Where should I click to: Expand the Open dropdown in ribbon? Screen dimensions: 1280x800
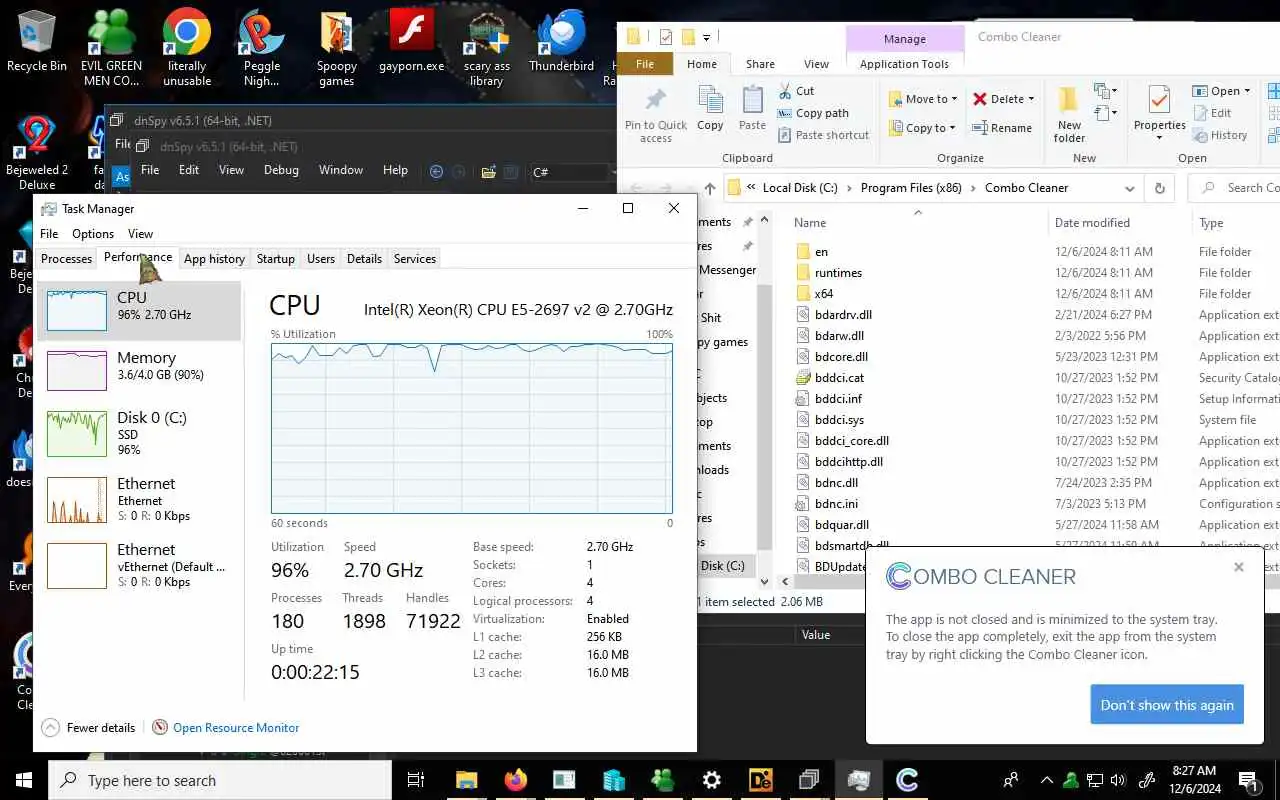[1247, 91]
